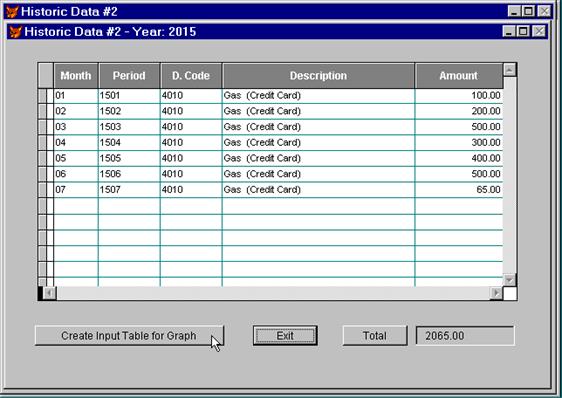Click the Description column header
The height and width of the screenshot is (398, 562).
pos(318,76)
